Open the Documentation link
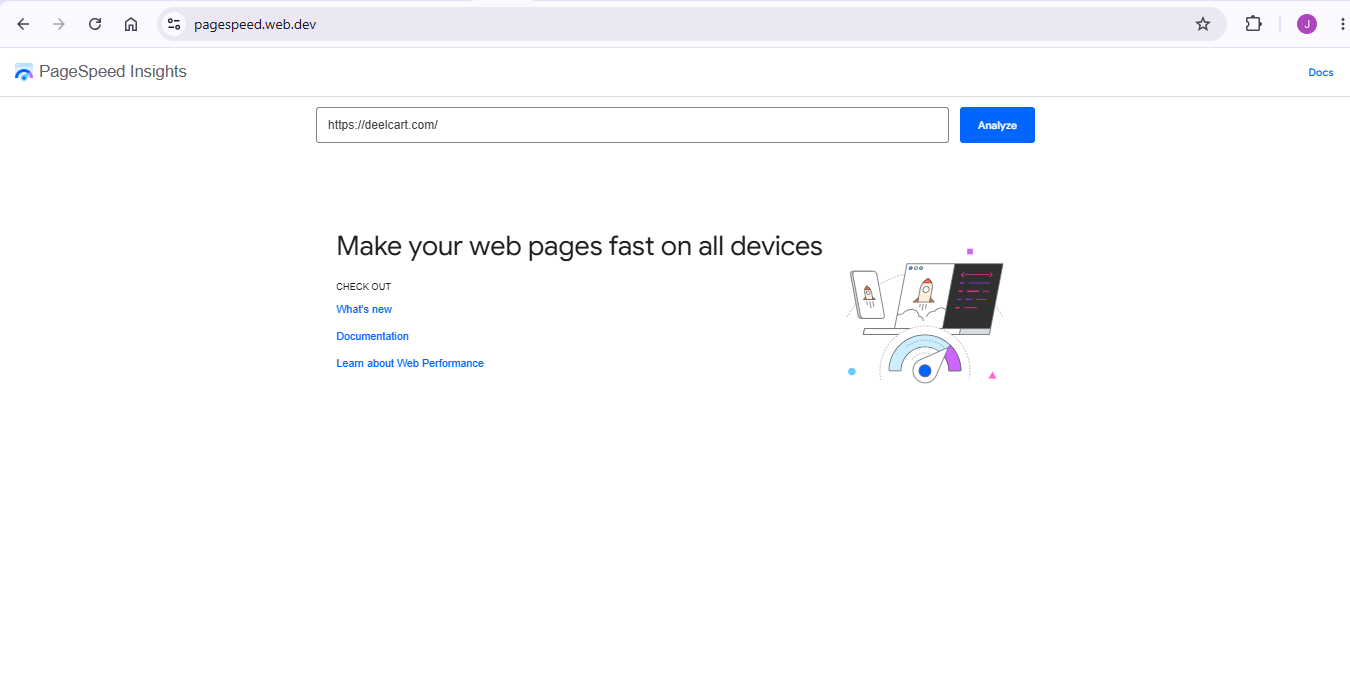 (372, 336)
